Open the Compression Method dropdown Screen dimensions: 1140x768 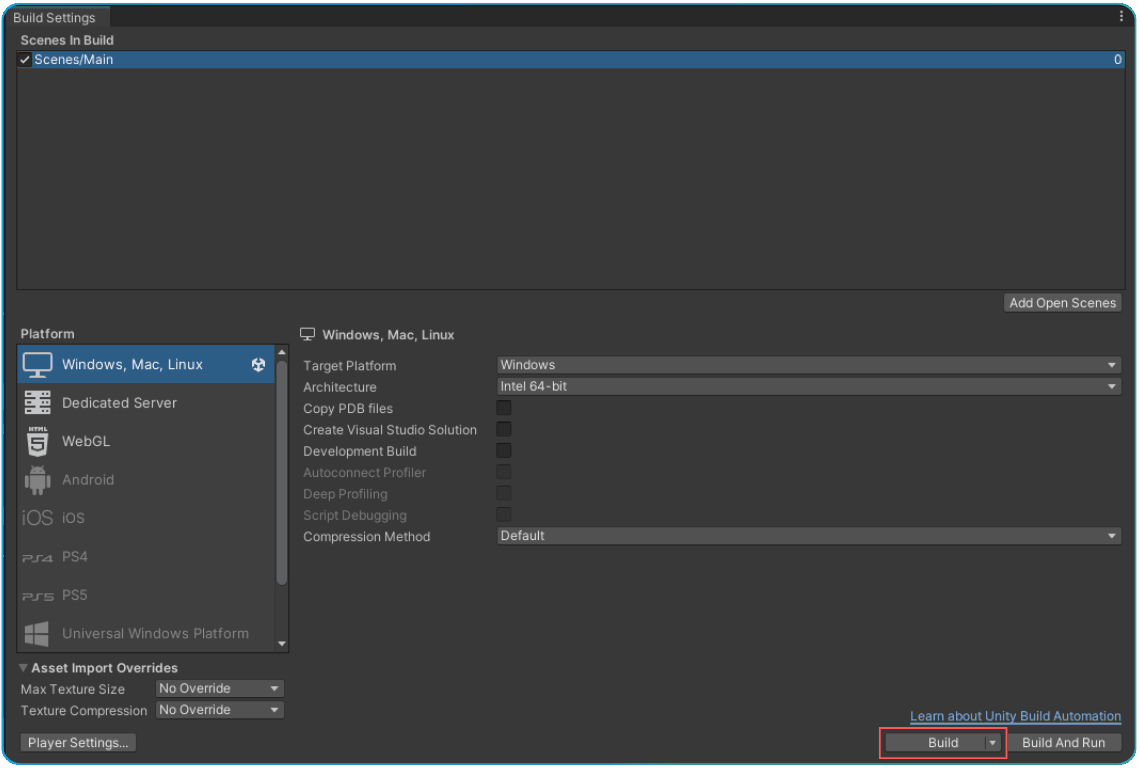click(808, 536)
